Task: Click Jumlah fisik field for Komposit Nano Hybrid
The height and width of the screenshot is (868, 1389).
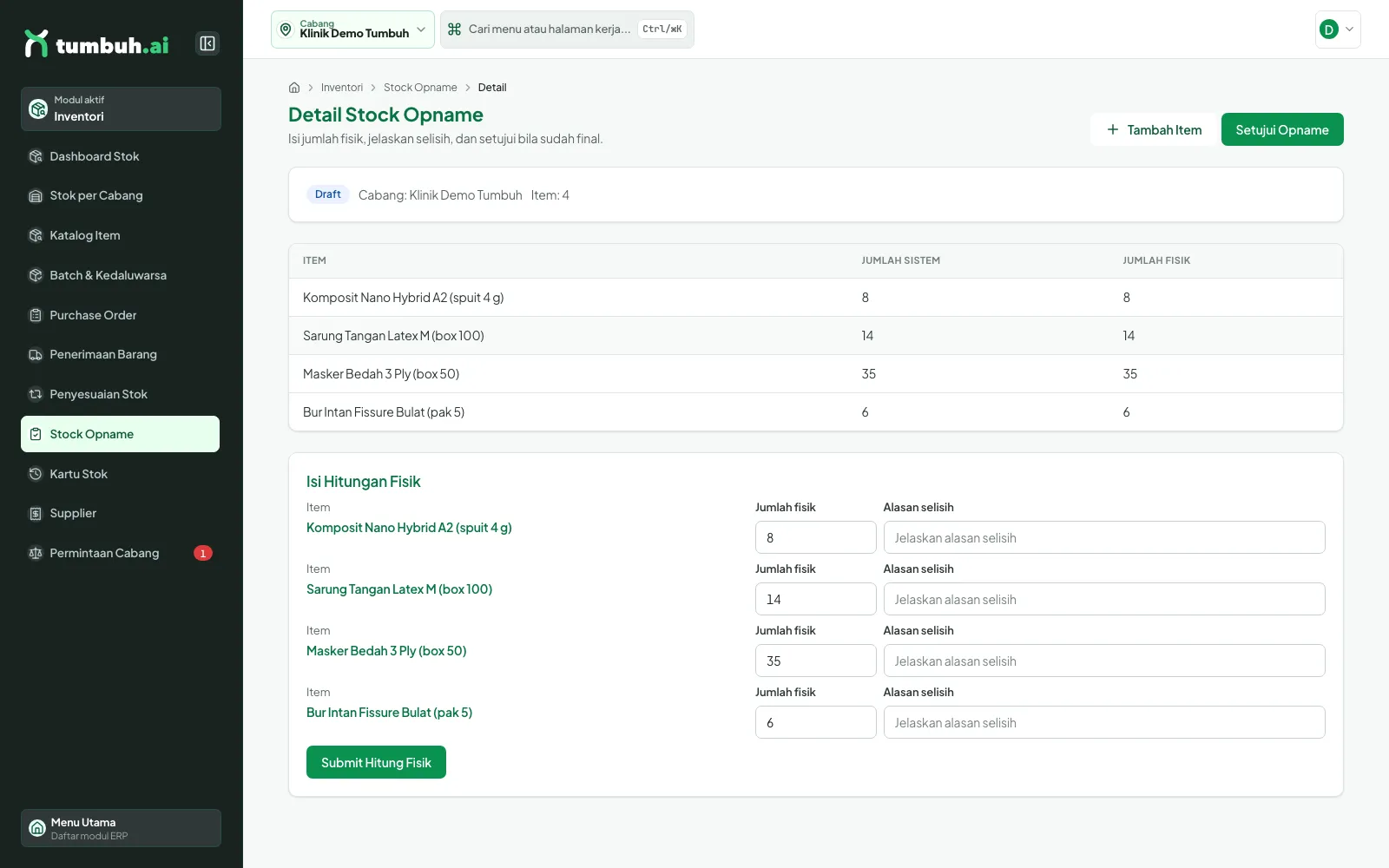Action: tap(815, 537)
